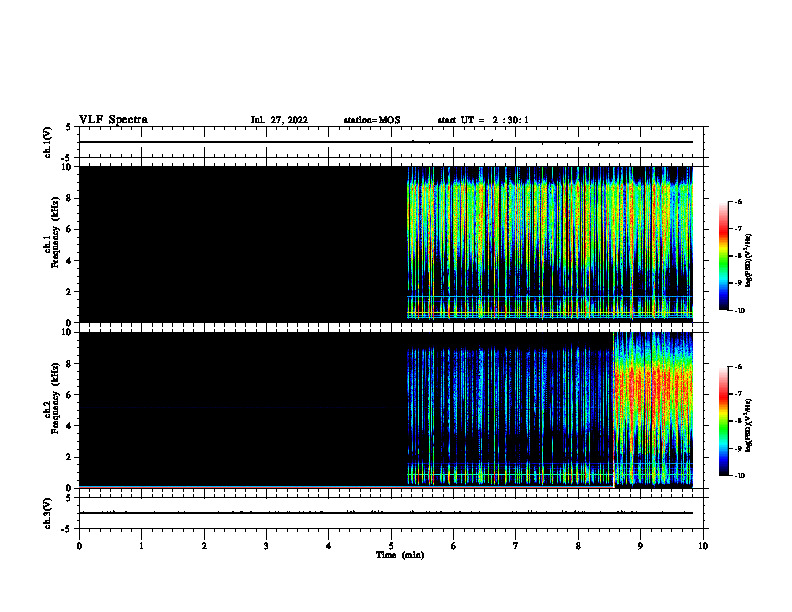Click the "-7" label on ch.1 colorbar
Image resolution: width=792 pixels, height=612 pixels.
(x=738, y=229)
